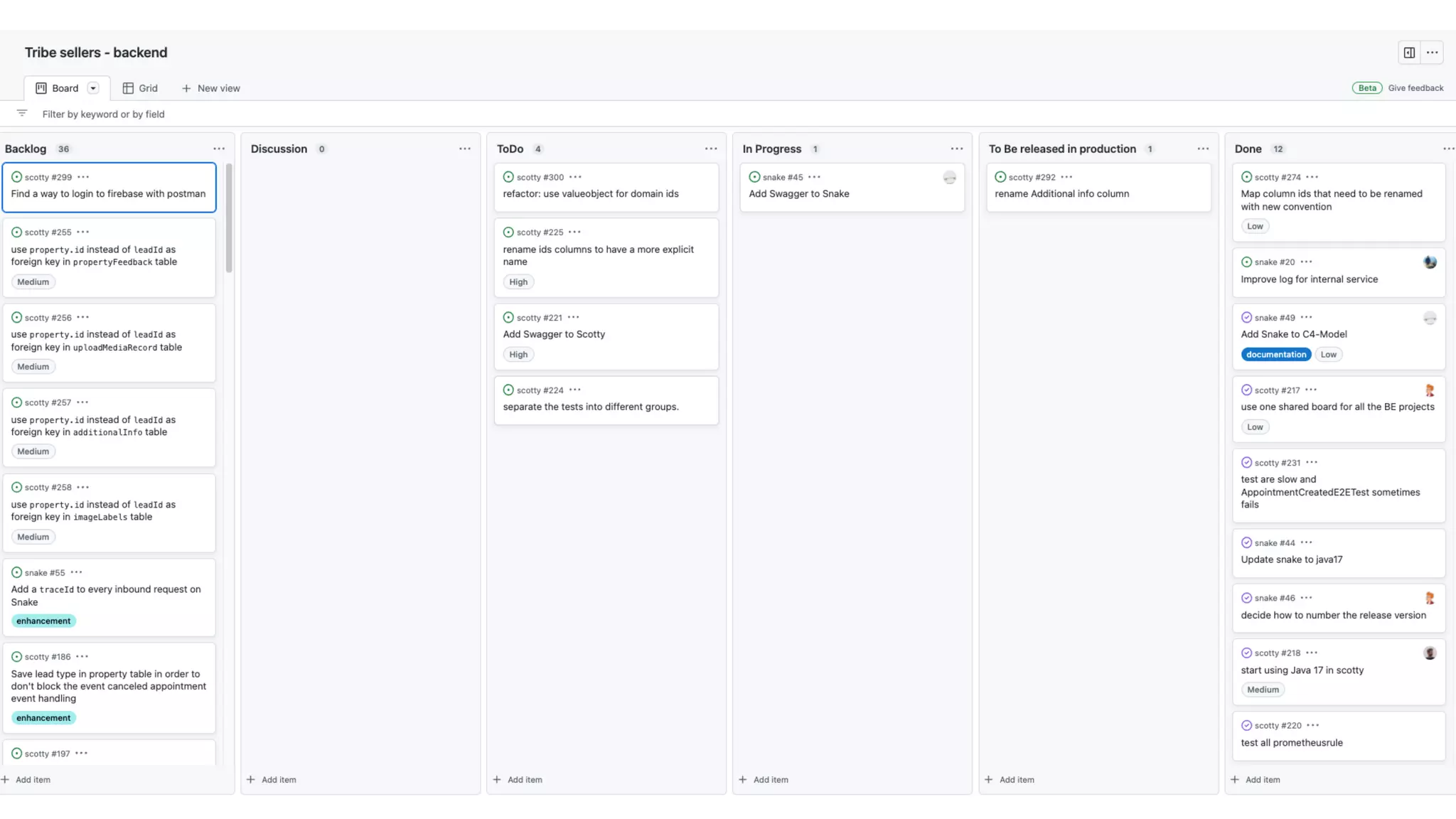The image size is (1456, 819).
Task: Click open issue icon on scotty #299
Action: click(16, 177)
